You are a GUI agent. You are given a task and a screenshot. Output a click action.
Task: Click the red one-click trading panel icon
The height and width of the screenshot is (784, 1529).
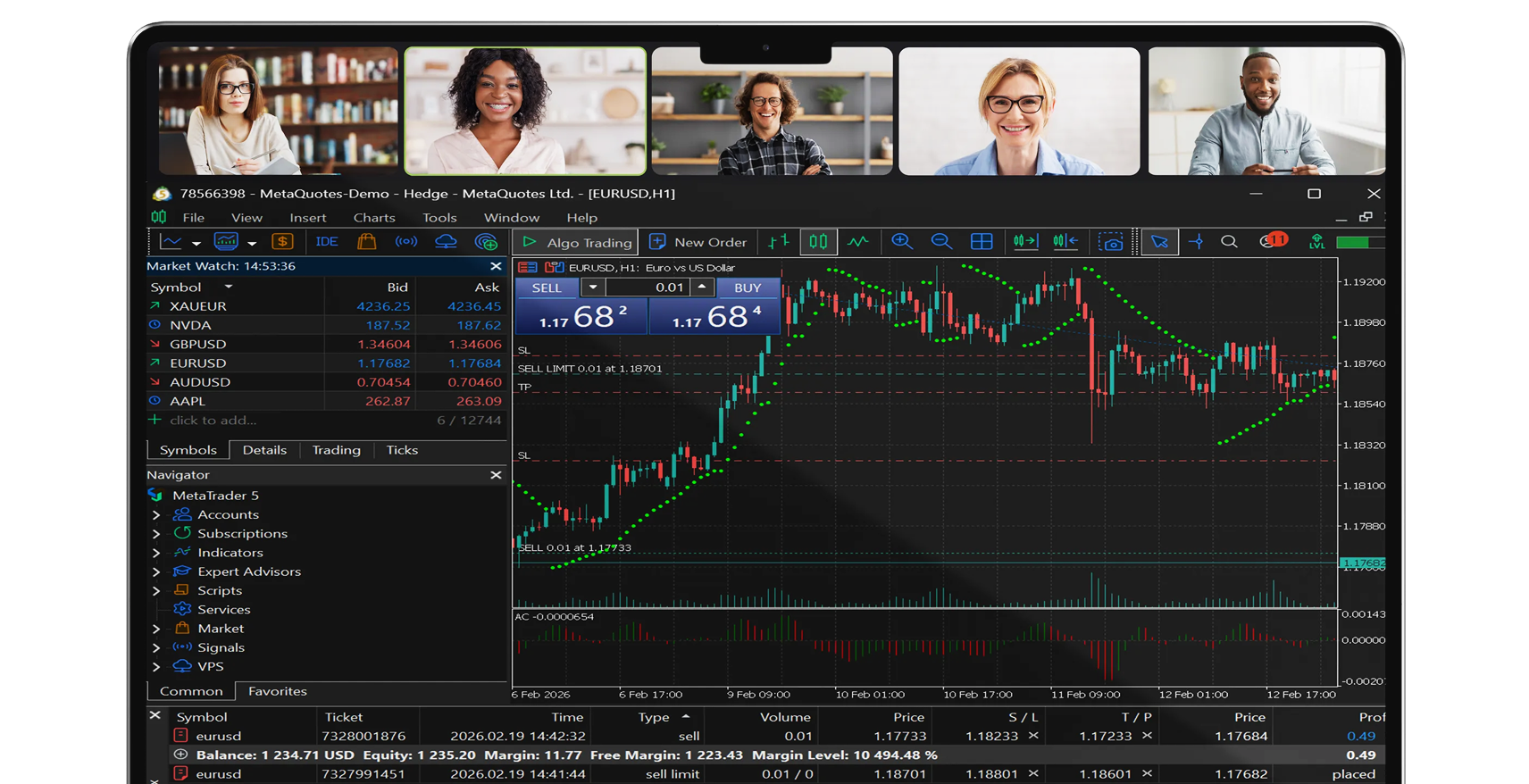[528, 268]
